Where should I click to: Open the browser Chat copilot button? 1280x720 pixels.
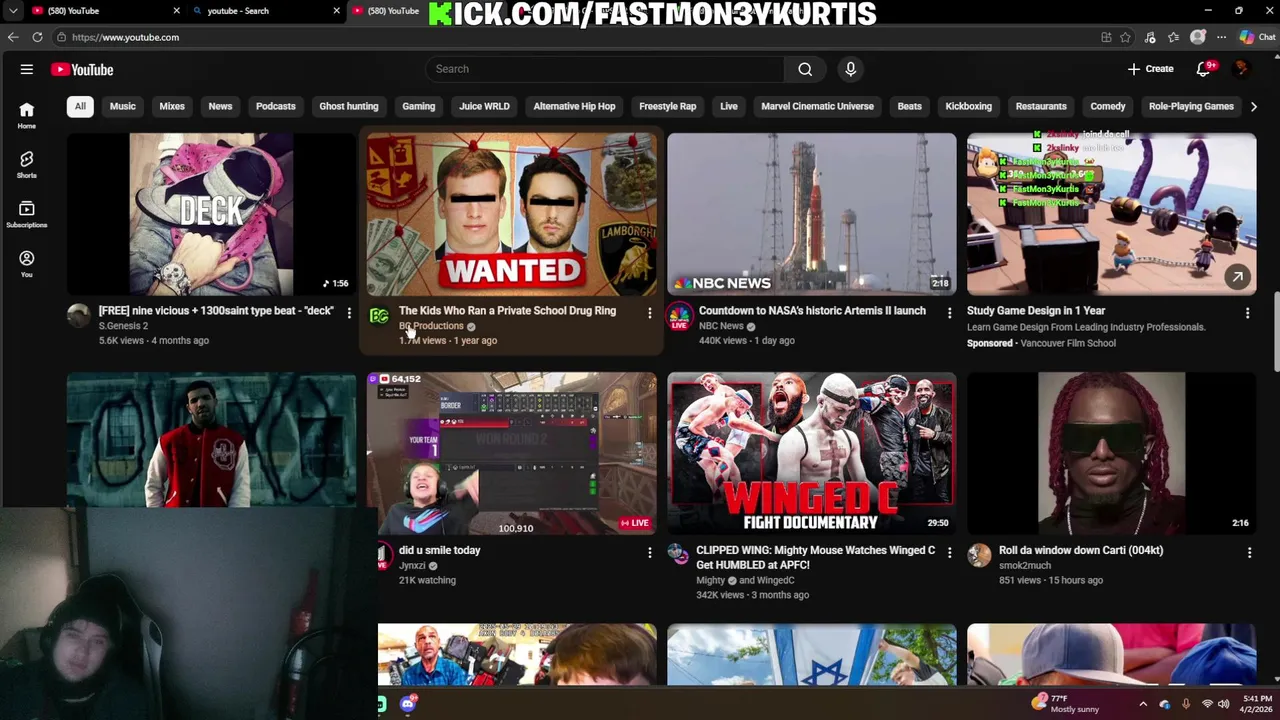1257,37
